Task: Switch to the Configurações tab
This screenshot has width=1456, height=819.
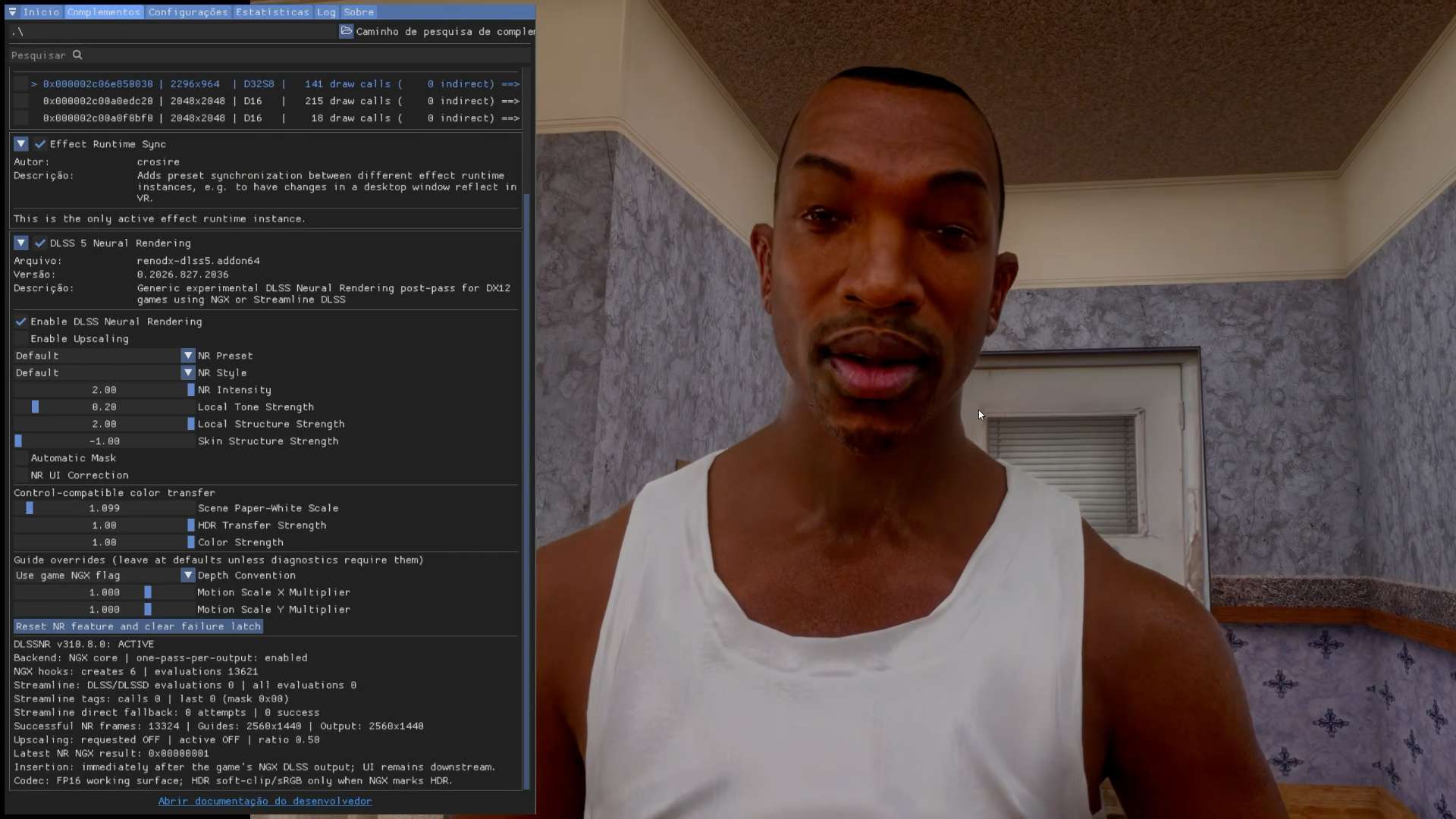Action: coord(188,12)
